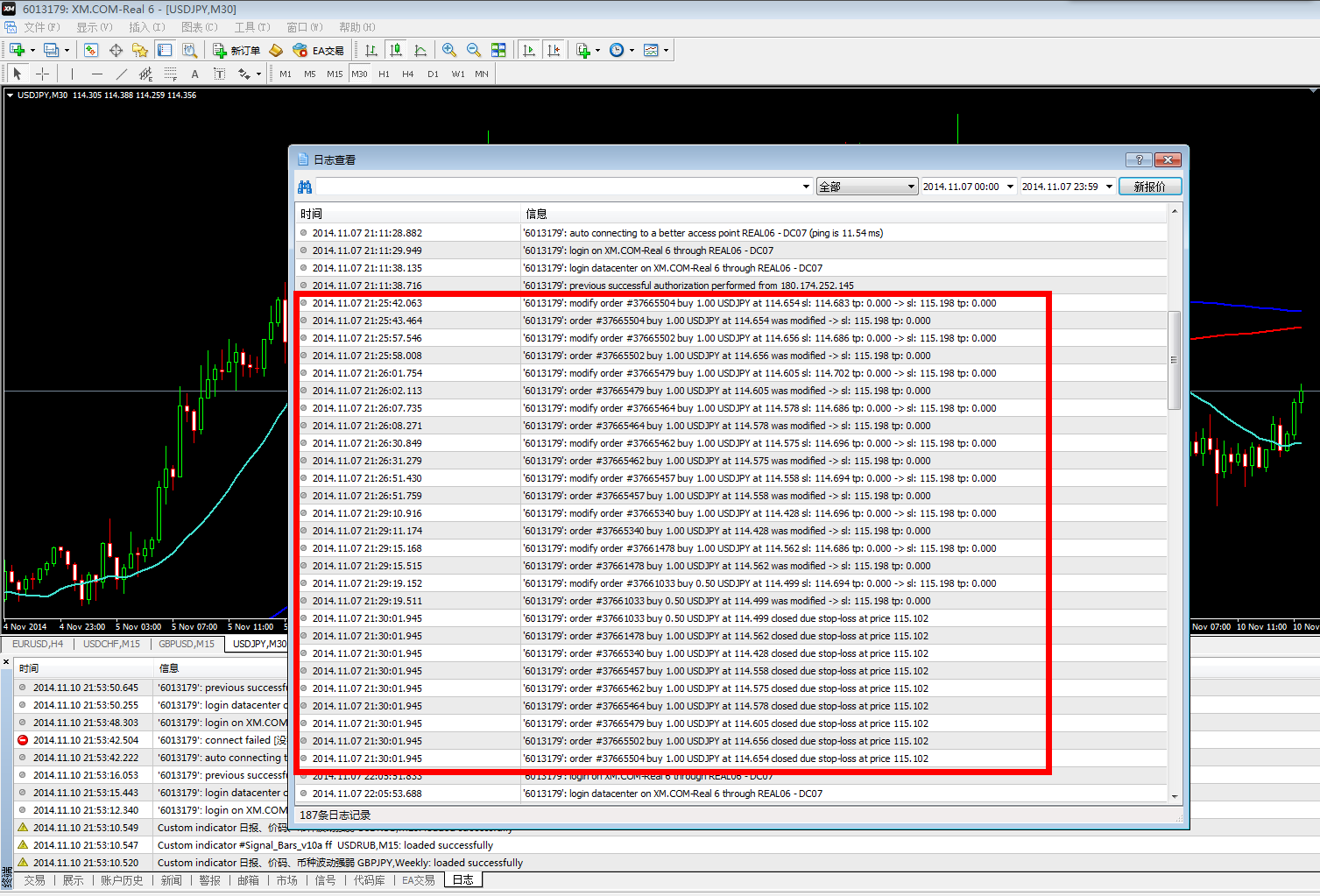Screen dimensions: 1320x896
Task: Switch timeframe to H4
Action: pyautogui.click(x=408, y=74)
